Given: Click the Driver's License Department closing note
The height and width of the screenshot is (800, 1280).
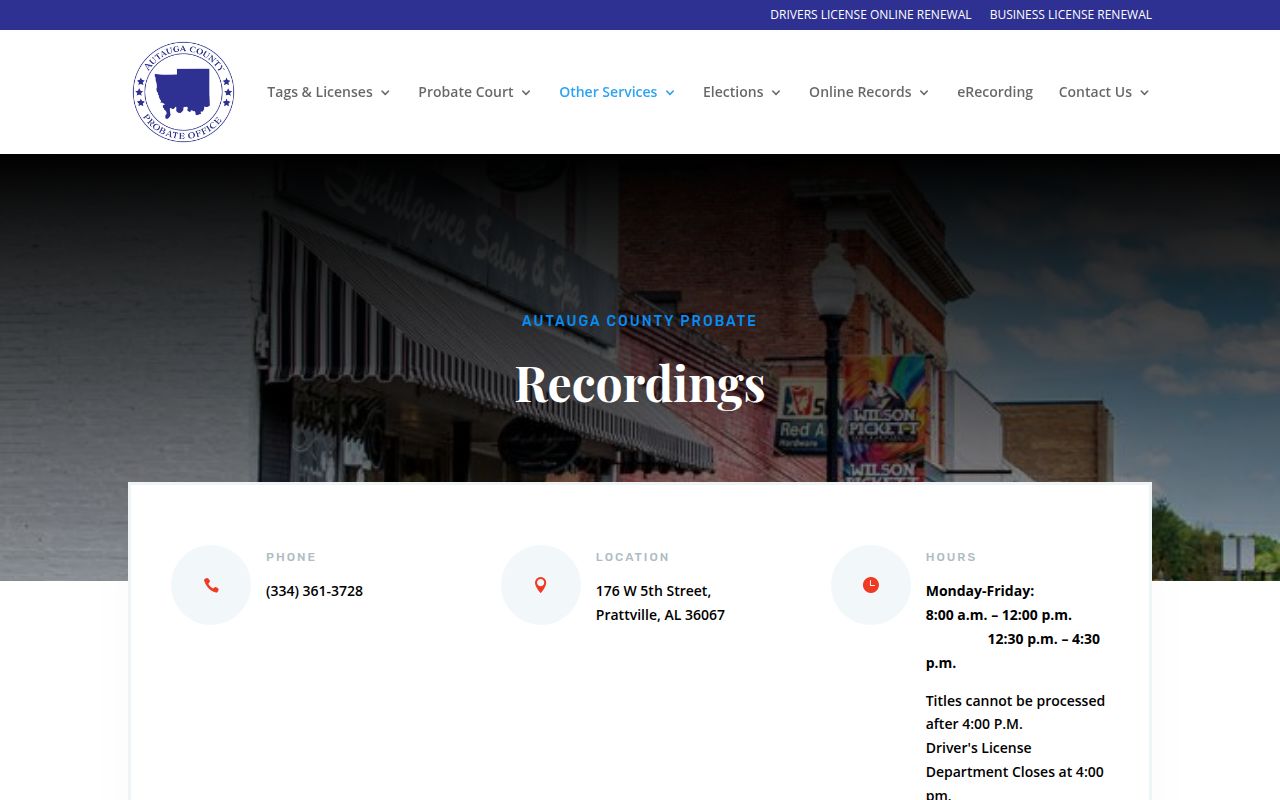Looking at the screenshot, I should click(1015, 772).
